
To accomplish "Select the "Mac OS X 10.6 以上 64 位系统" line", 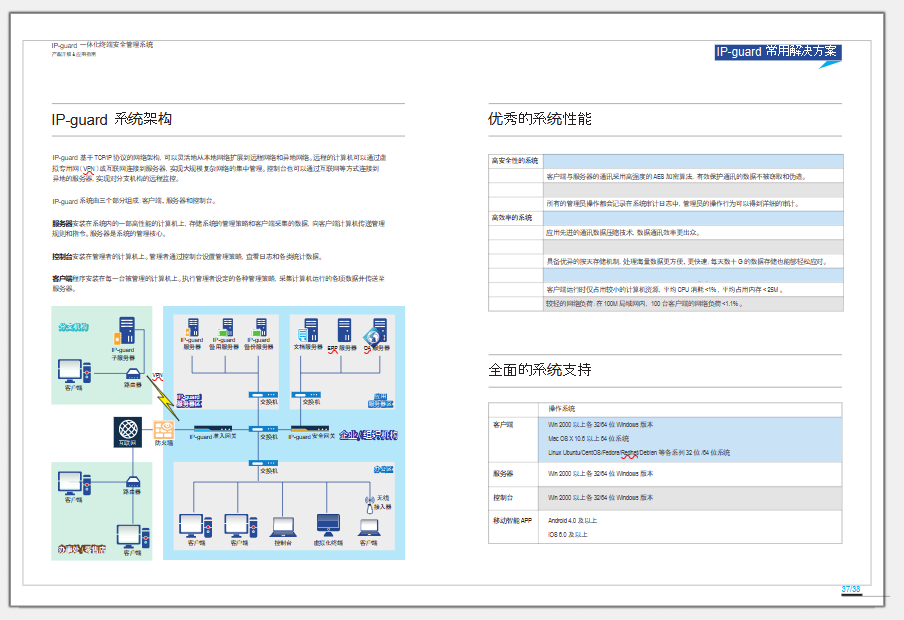I will click(589, 439).
